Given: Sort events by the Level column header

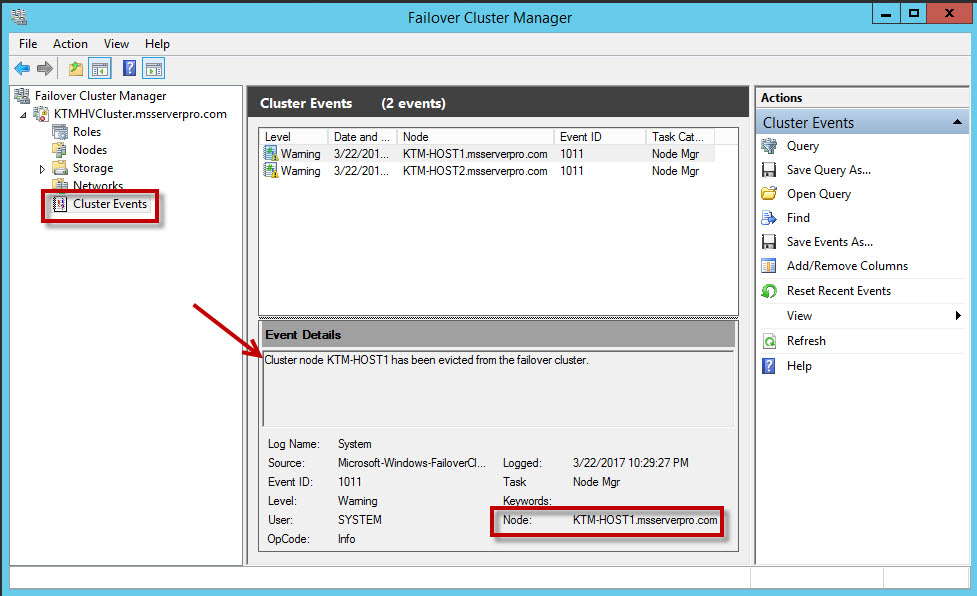Looking at the screenshot, I should [x=293, y=136].
